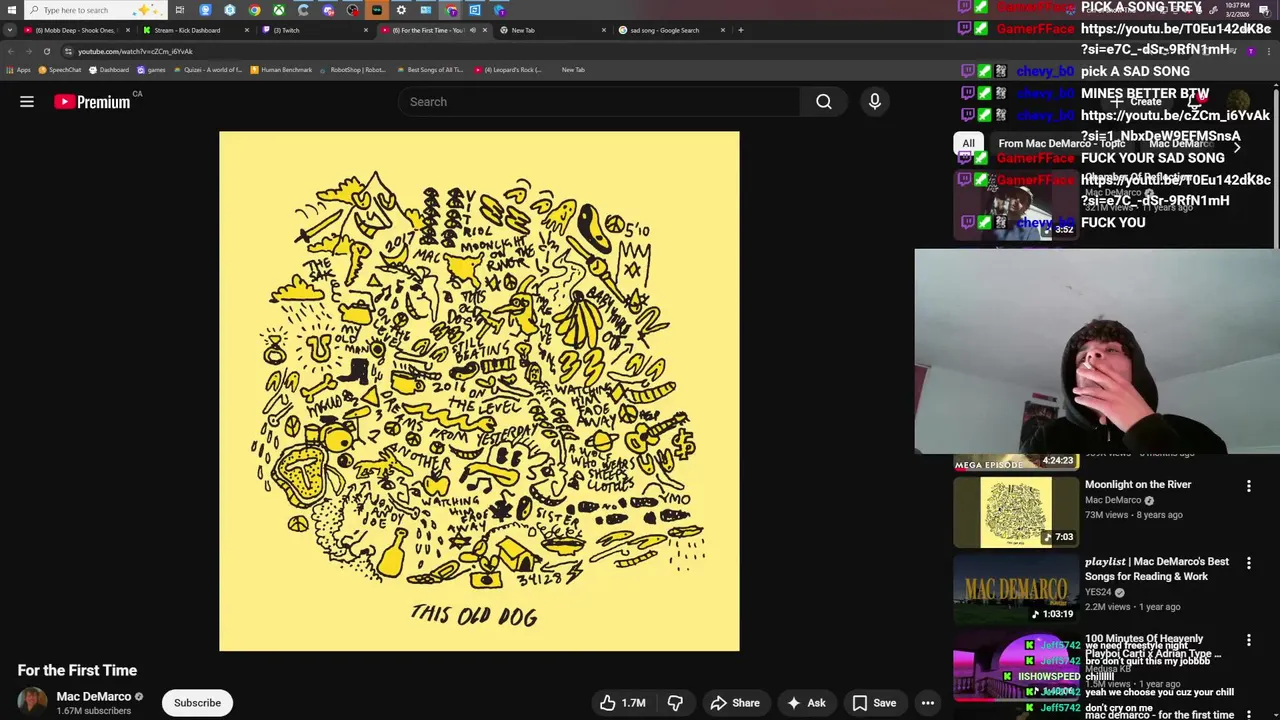
Task: Open options menu for Moonlight on the River
Action: point(1248,486)
